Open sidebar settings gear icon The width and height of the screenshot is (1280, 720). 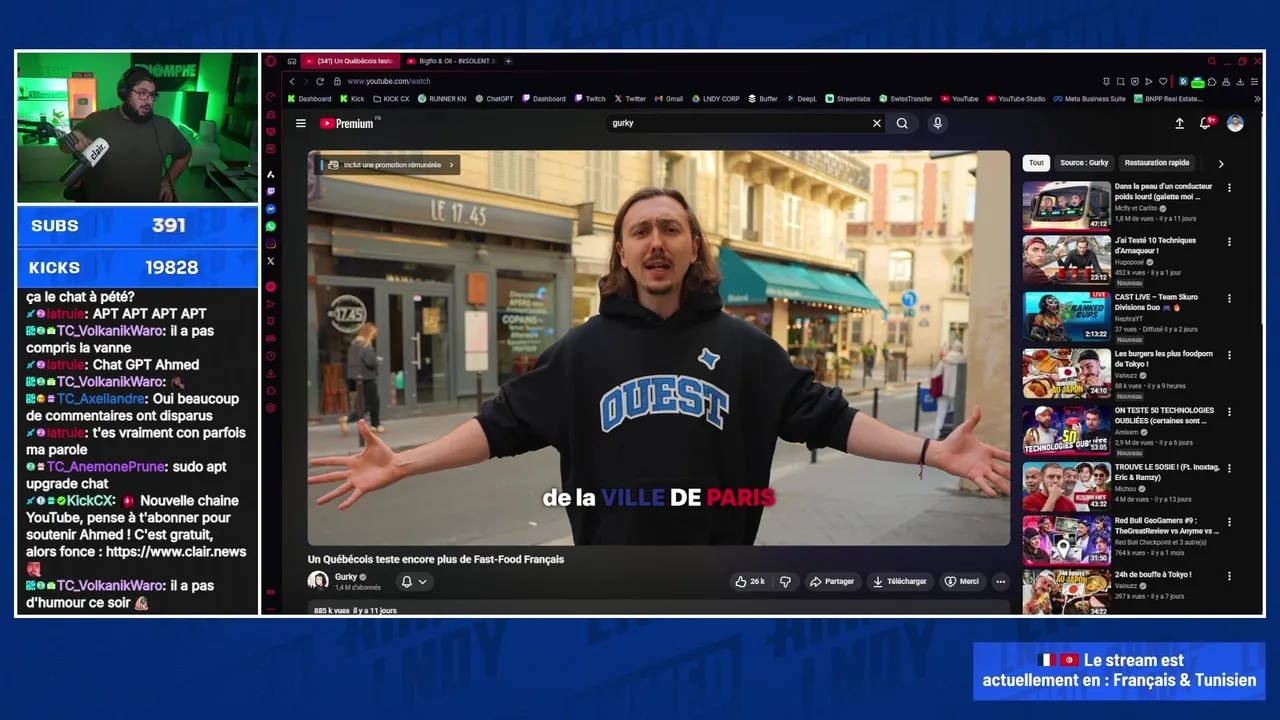point(270,408)
